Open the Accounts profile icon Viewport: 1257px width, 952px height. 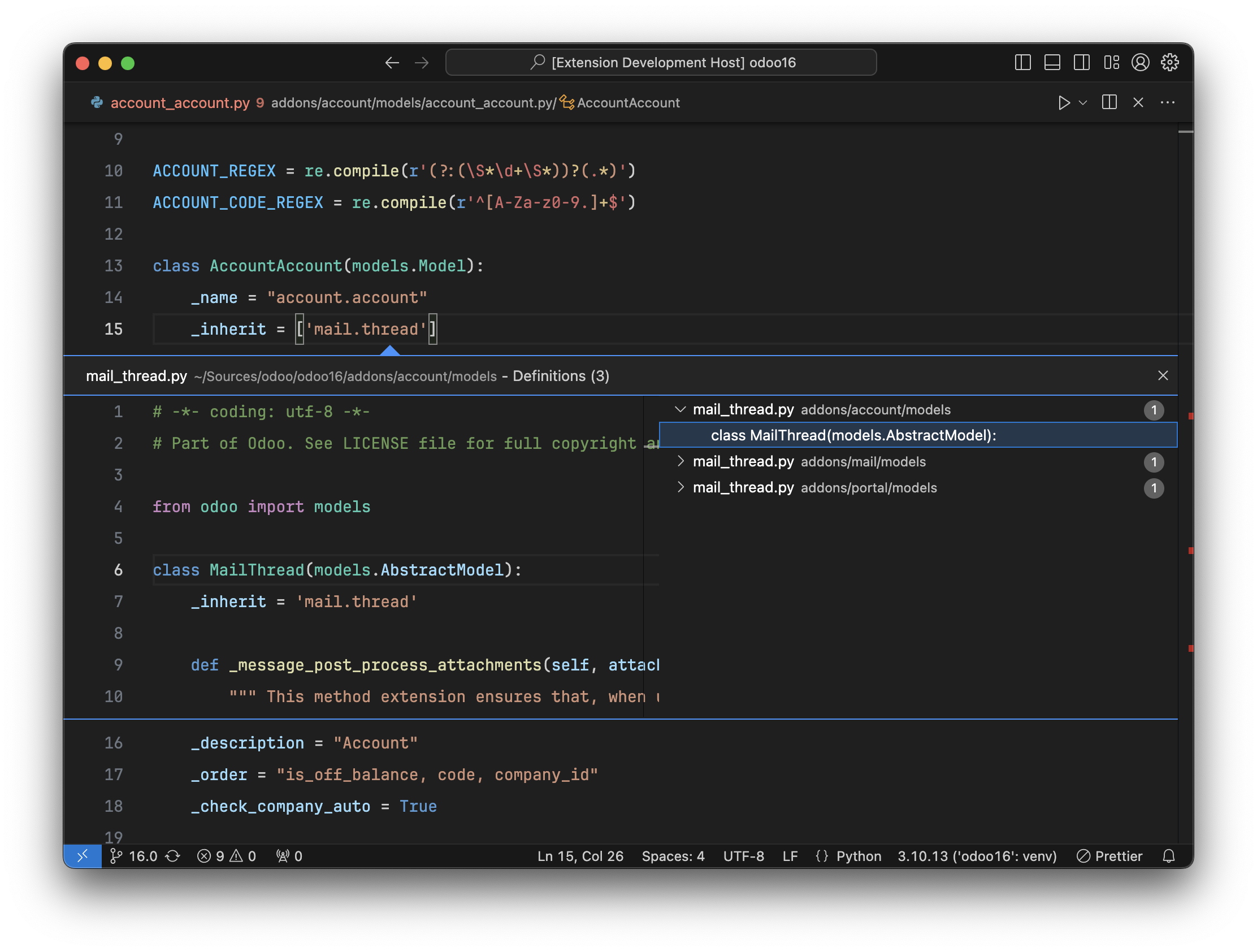(1140, 63)
